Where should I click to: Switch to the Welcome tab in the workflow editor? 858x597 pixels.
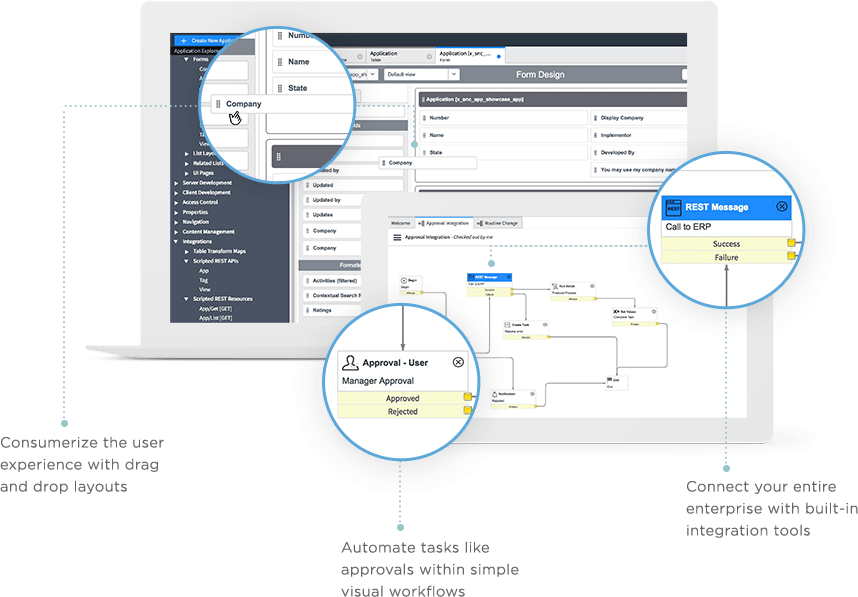(401, 223)
